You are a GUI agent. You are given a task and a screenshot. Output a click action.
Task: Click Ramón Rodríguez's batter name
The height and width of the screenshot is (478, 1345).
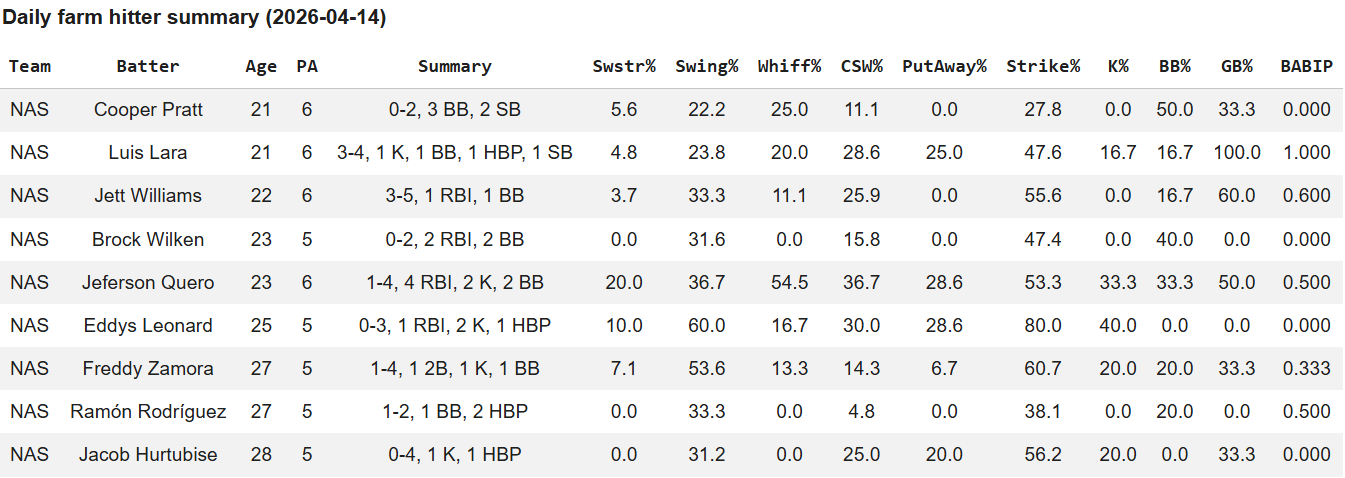pyautogui.click(x=148, y=412)
